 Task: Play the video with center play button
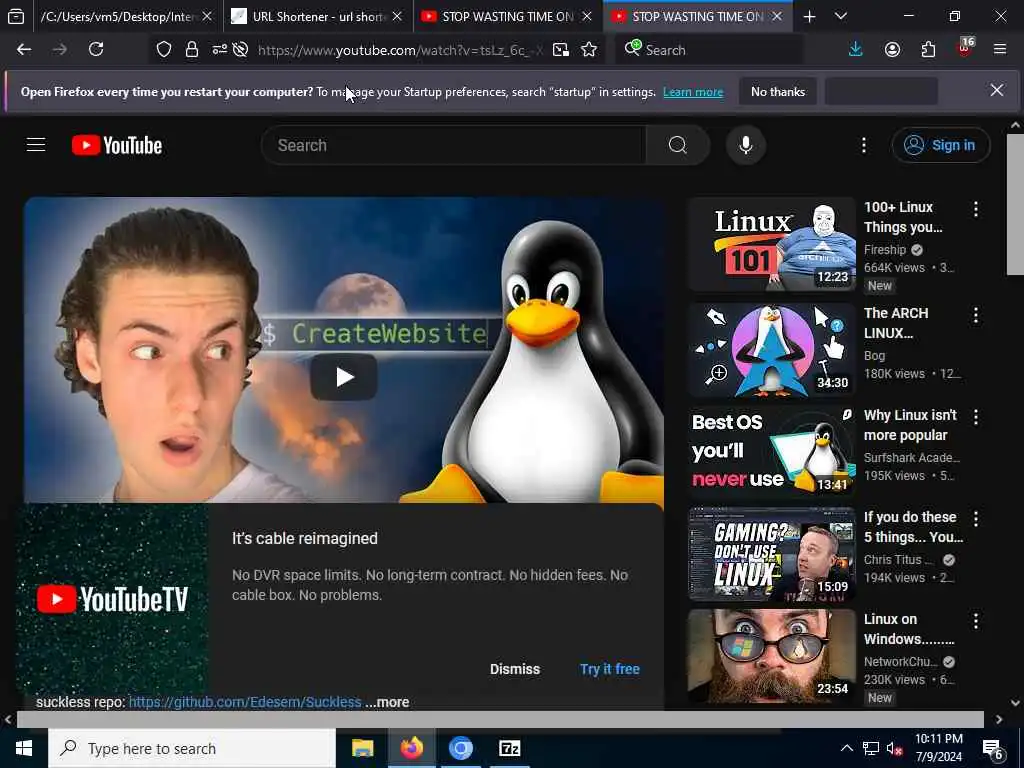344,377
